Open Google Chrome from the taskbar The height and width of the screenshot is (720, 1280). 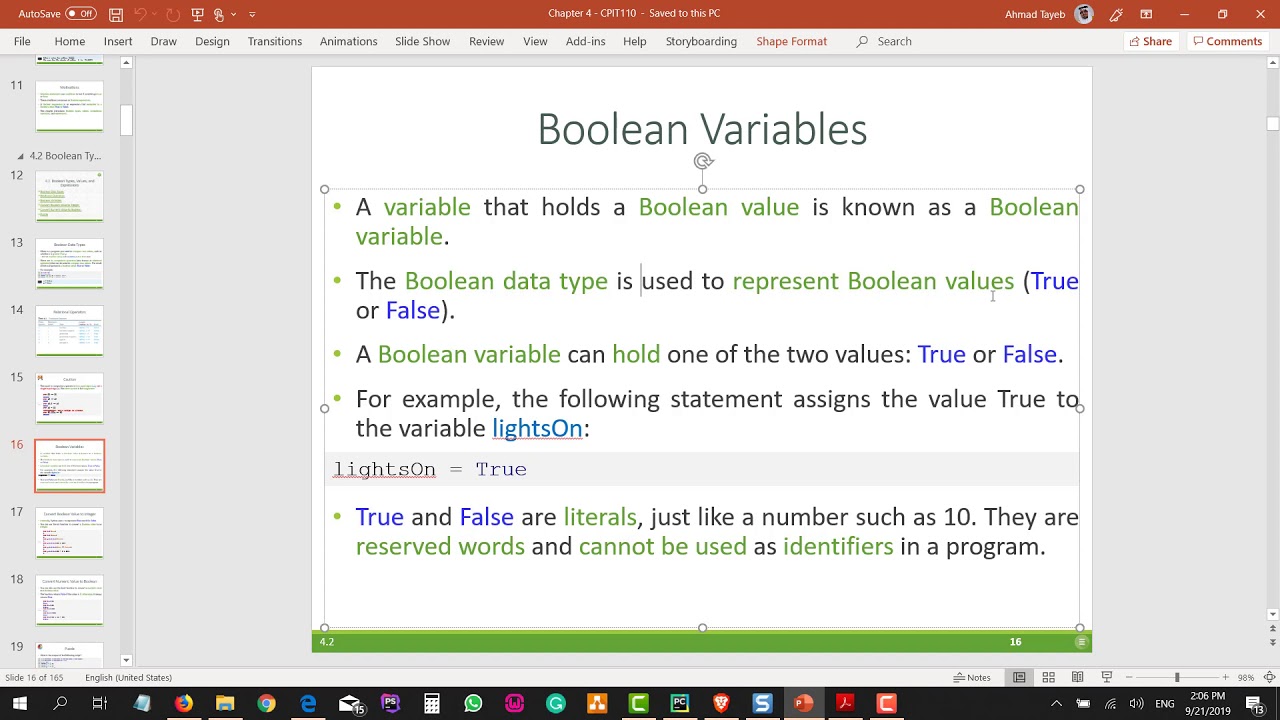pyautogui.click(x=266, y=703)
